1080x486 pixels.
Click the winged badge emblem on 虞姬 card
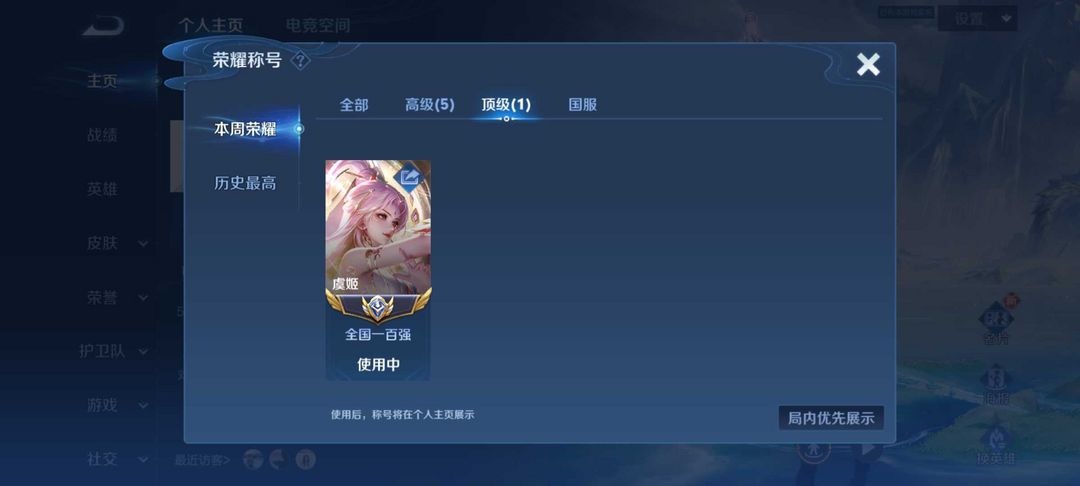click(x=378, y=306)
